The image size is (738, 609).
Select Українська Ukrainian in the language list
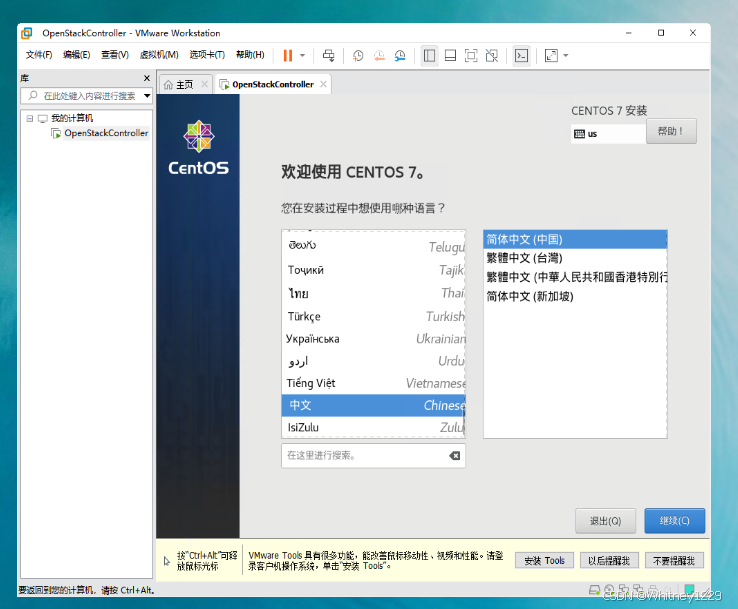374,338
